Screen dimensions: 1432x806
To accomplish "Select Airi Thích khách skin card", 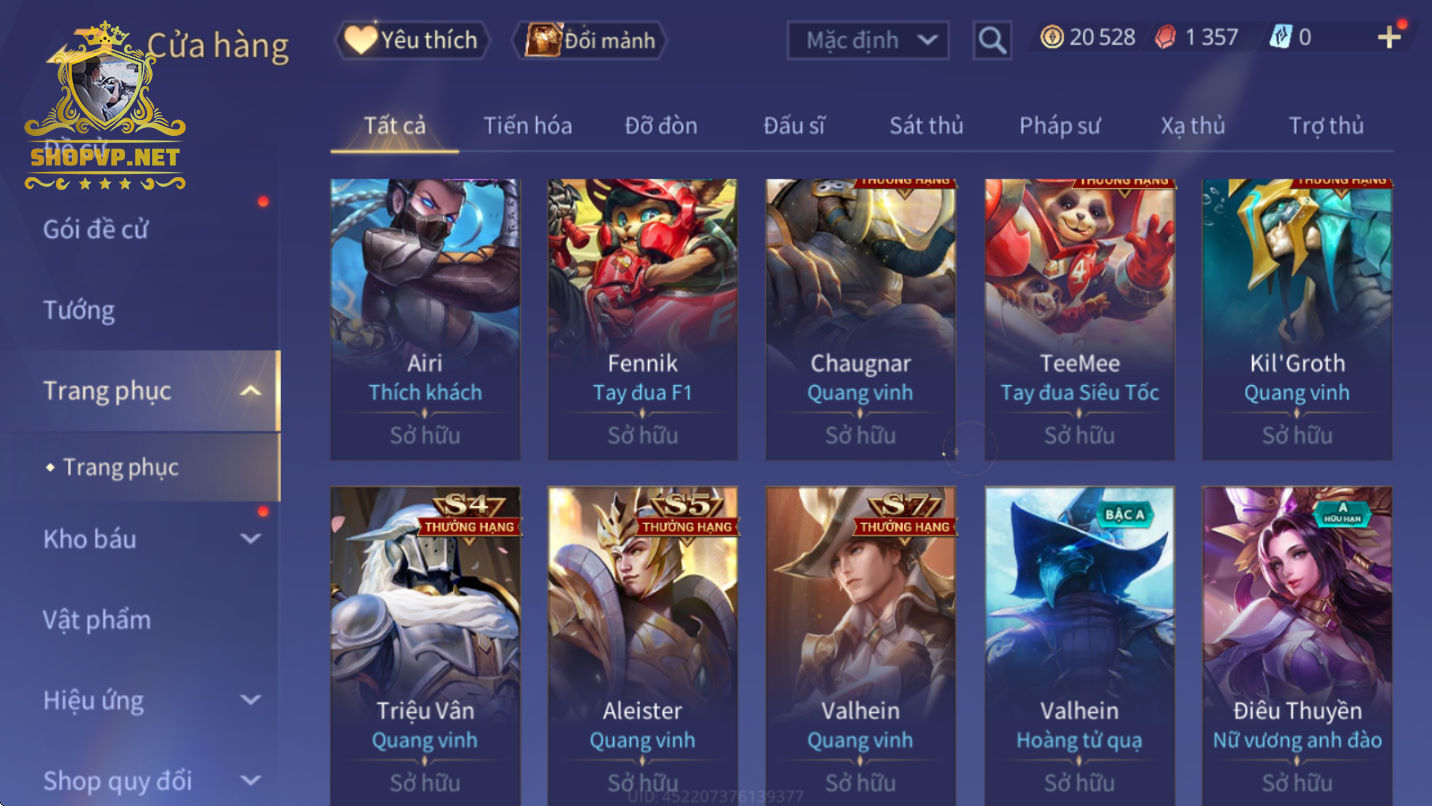I will click(425, 319).
